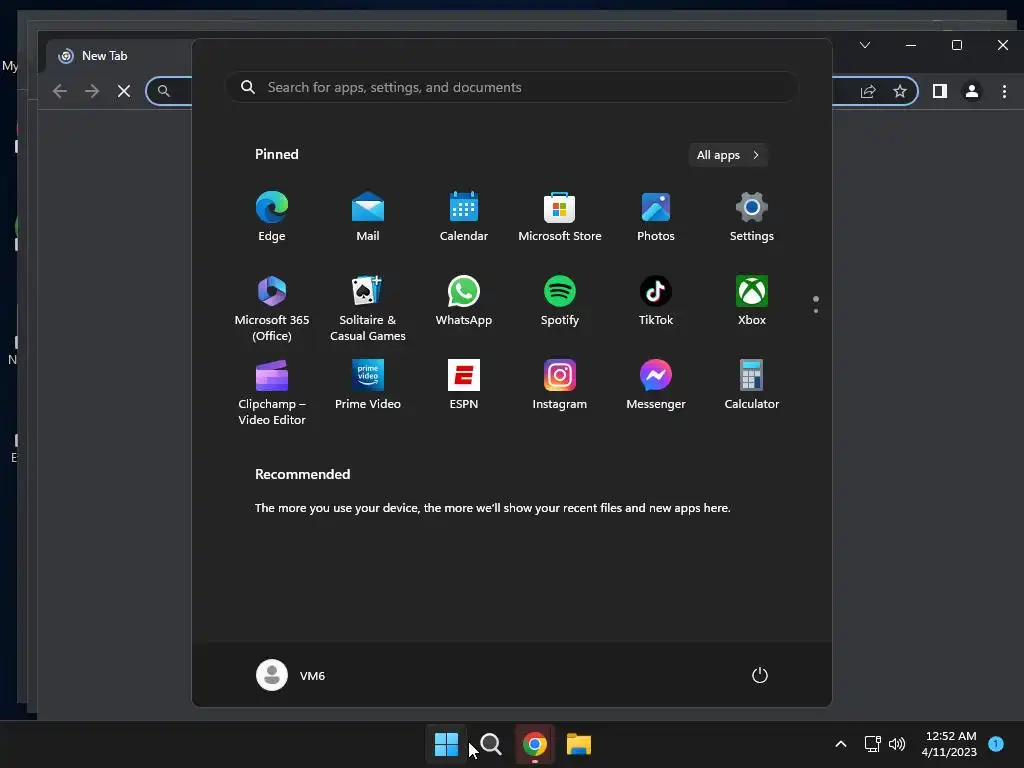Go forward in Chrome
Viewport: 1024px width, 768px height.
click(x=91, y=91)
